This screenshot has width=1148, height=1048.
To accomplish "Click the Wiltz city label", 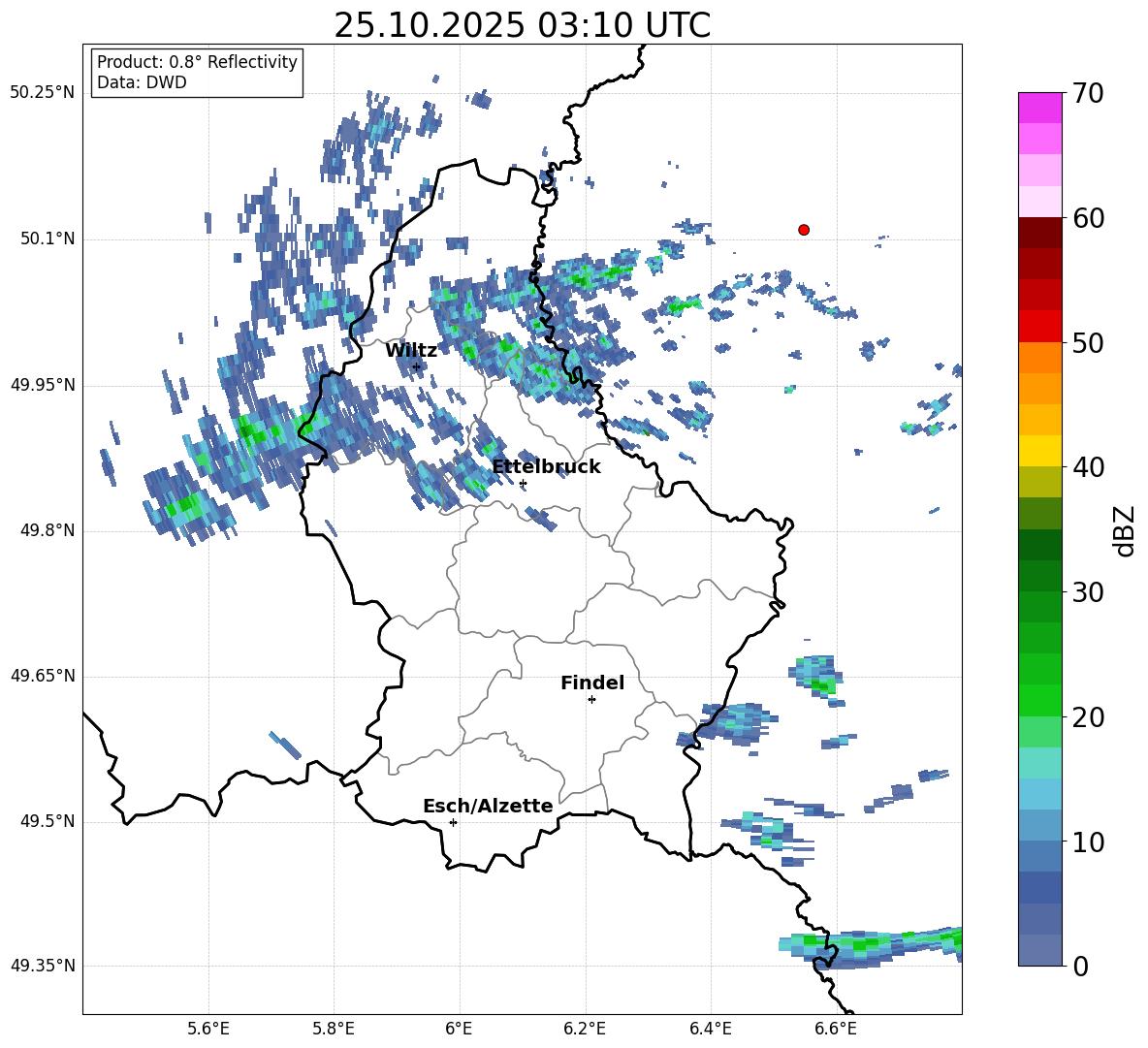I will tap(411, 351).
